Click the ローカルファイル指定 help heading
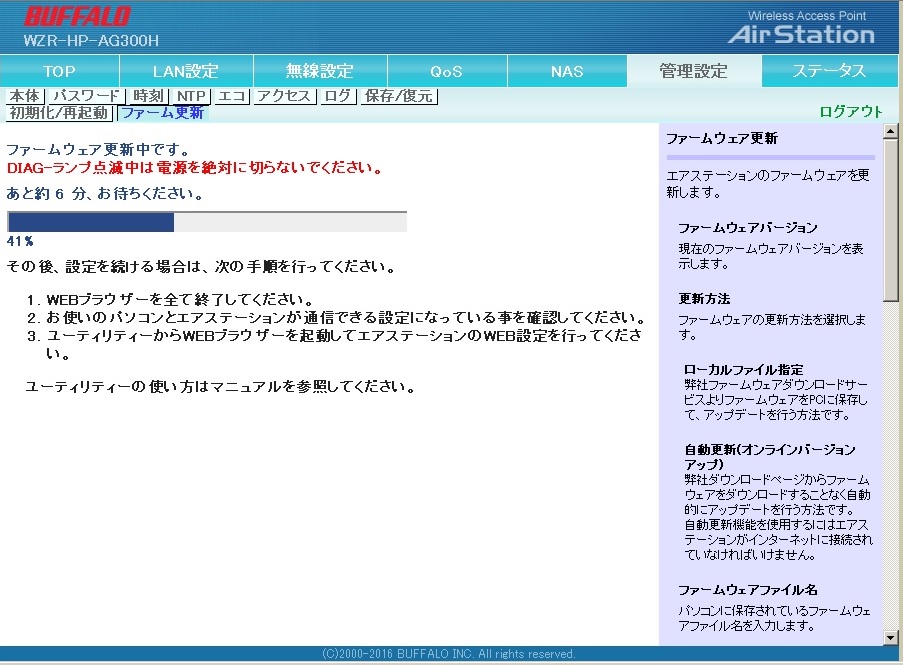Image resolution: width=903 pixels, height=665 pixels. click(x=743, y=370)
